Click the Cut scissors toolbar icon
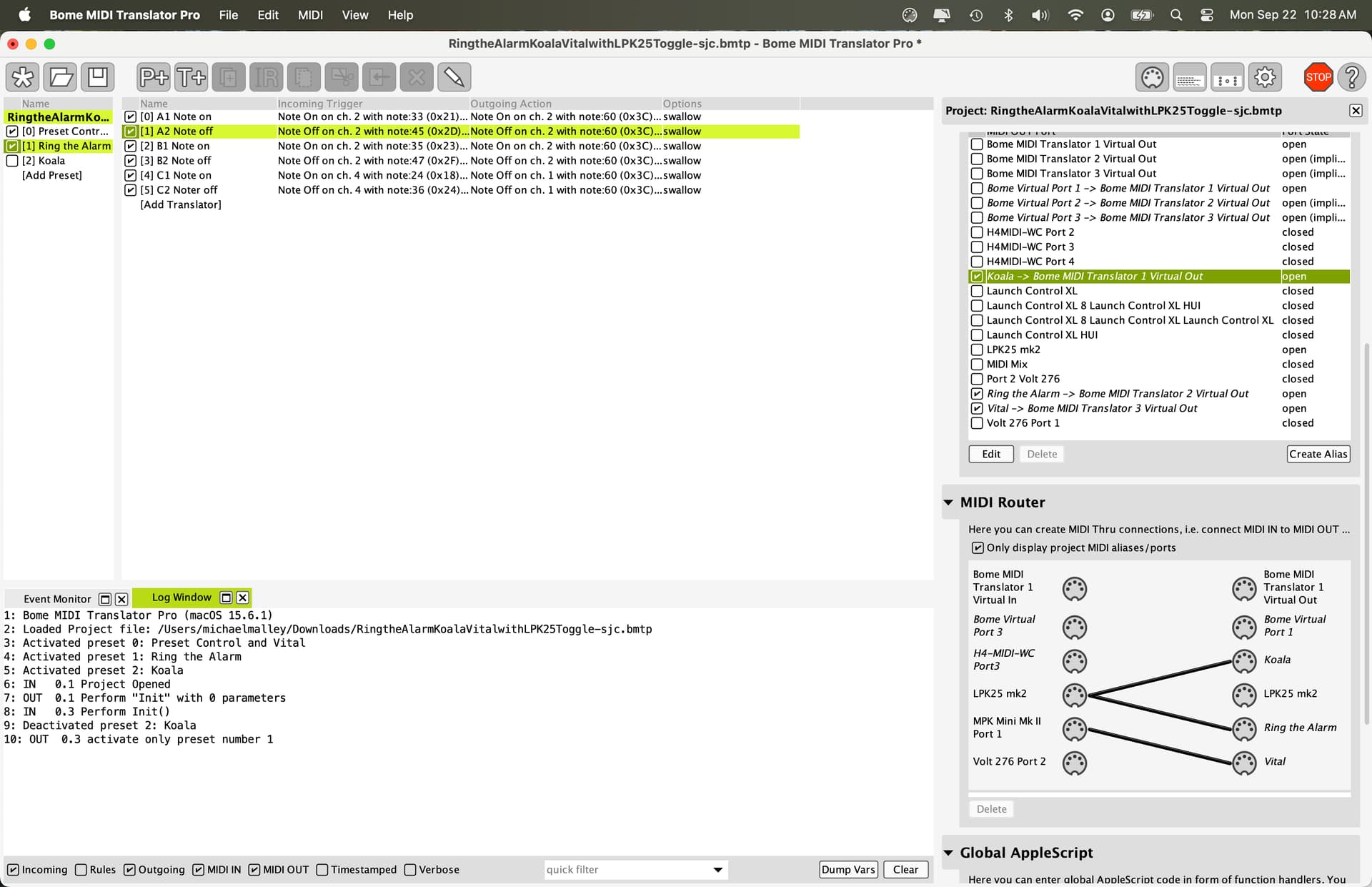The height and width of the screenshot is (887, 1372). [342, 77]
